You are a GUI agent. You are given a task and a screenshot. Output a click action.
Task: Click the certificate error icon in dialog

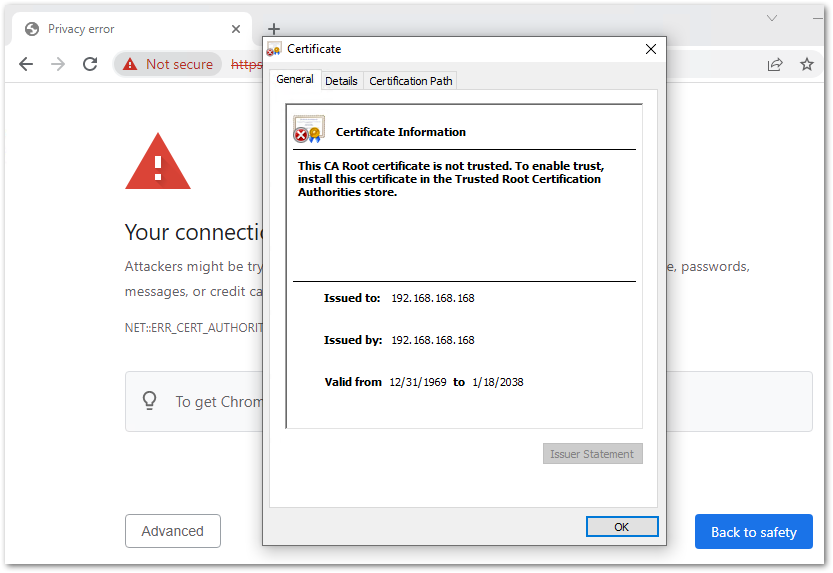pyautogui.click(x=309, y=130)
